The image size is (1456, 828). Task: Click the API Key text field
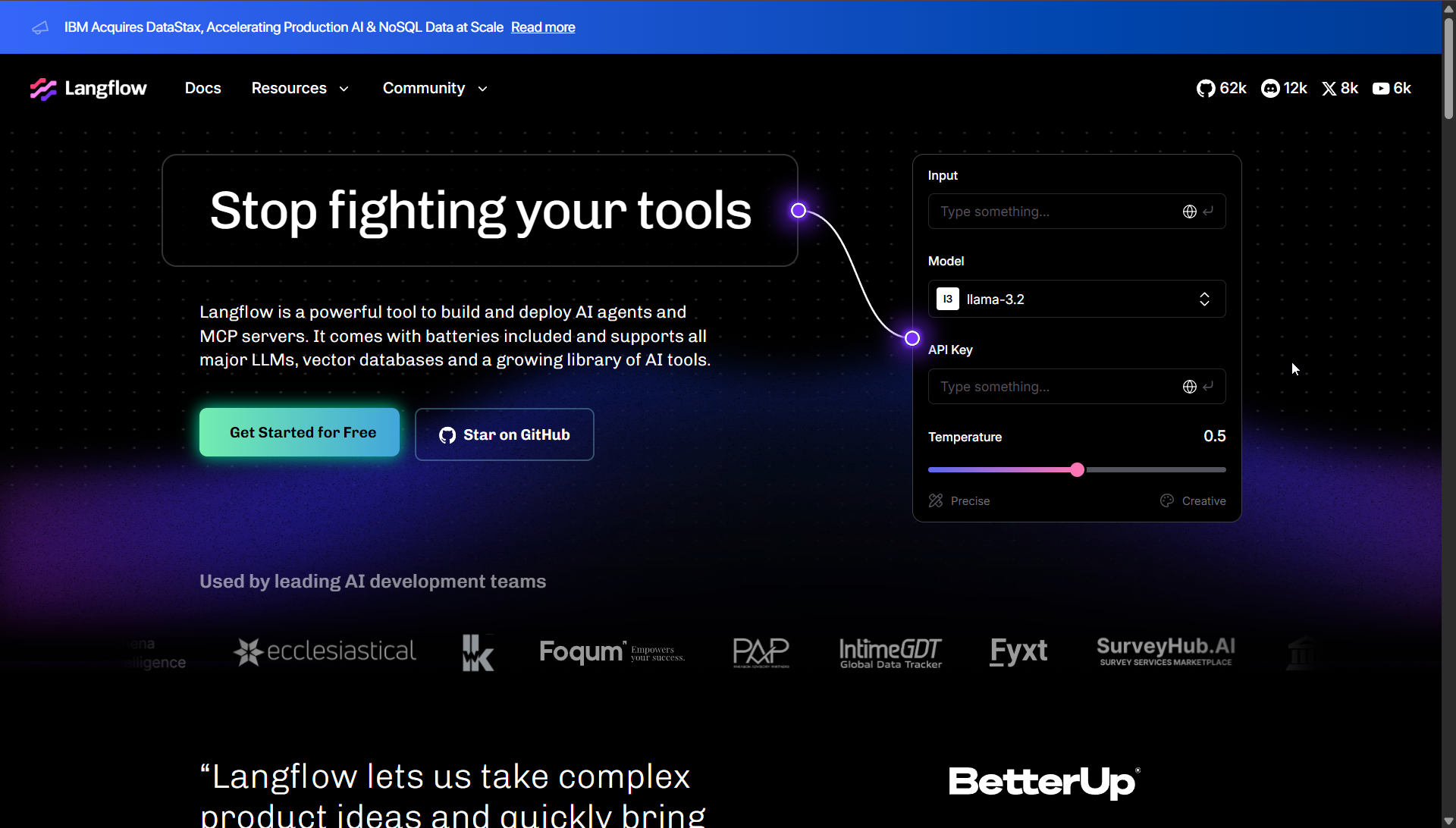pyautogui.click(x=1077, y=387)
